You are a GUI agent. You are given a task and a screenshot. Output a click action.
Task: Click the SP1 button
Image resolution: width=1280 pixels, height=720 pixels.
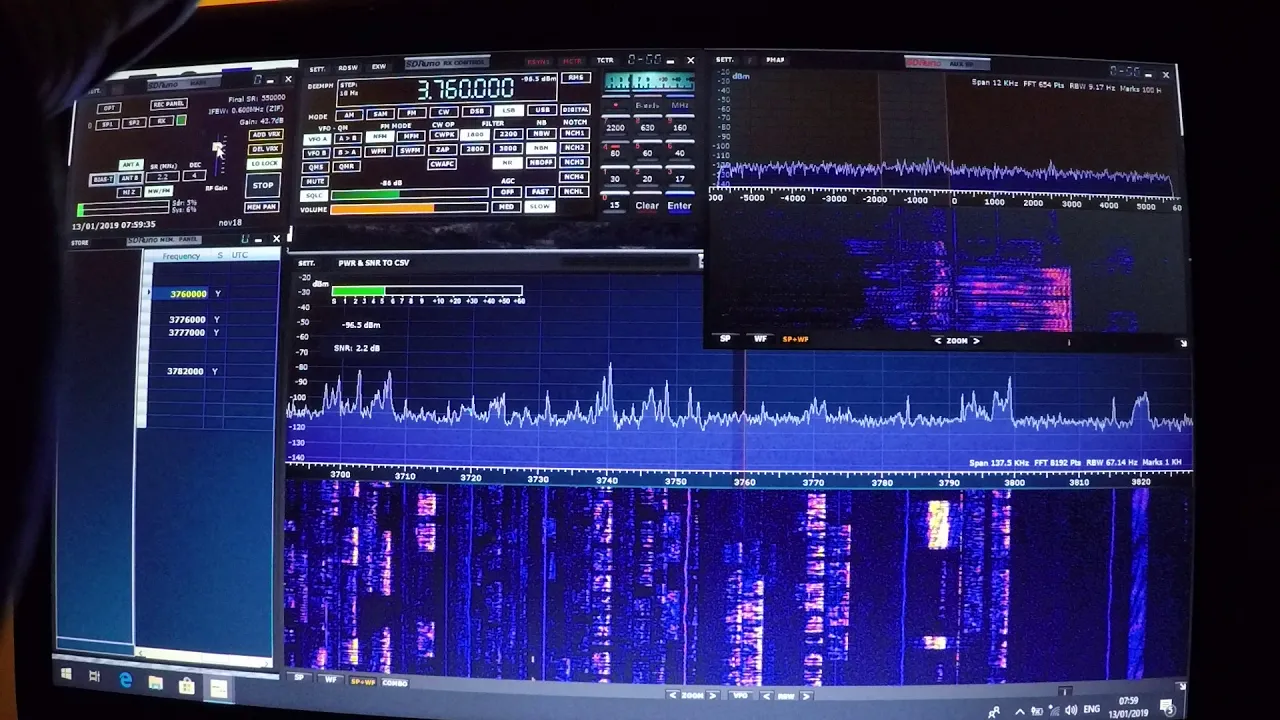(107, 124)
